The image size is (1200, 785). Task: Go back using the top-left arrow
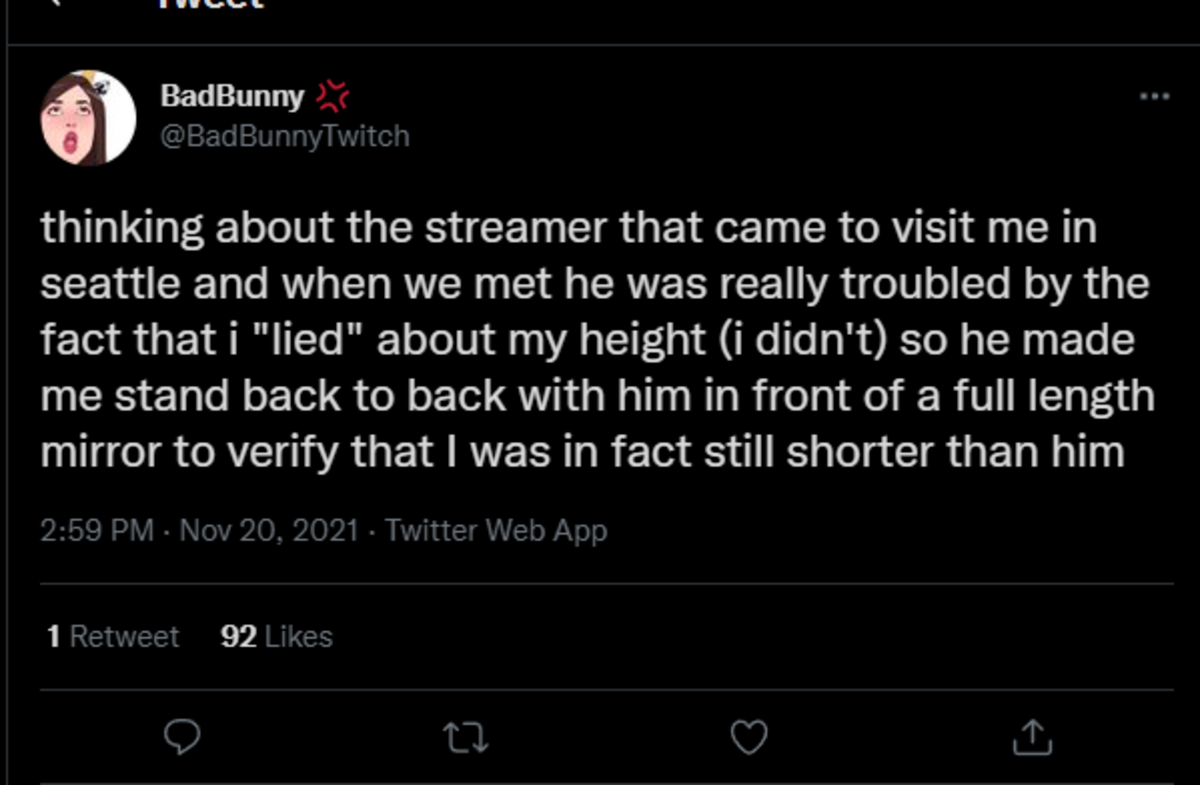(x=55, y=4)
